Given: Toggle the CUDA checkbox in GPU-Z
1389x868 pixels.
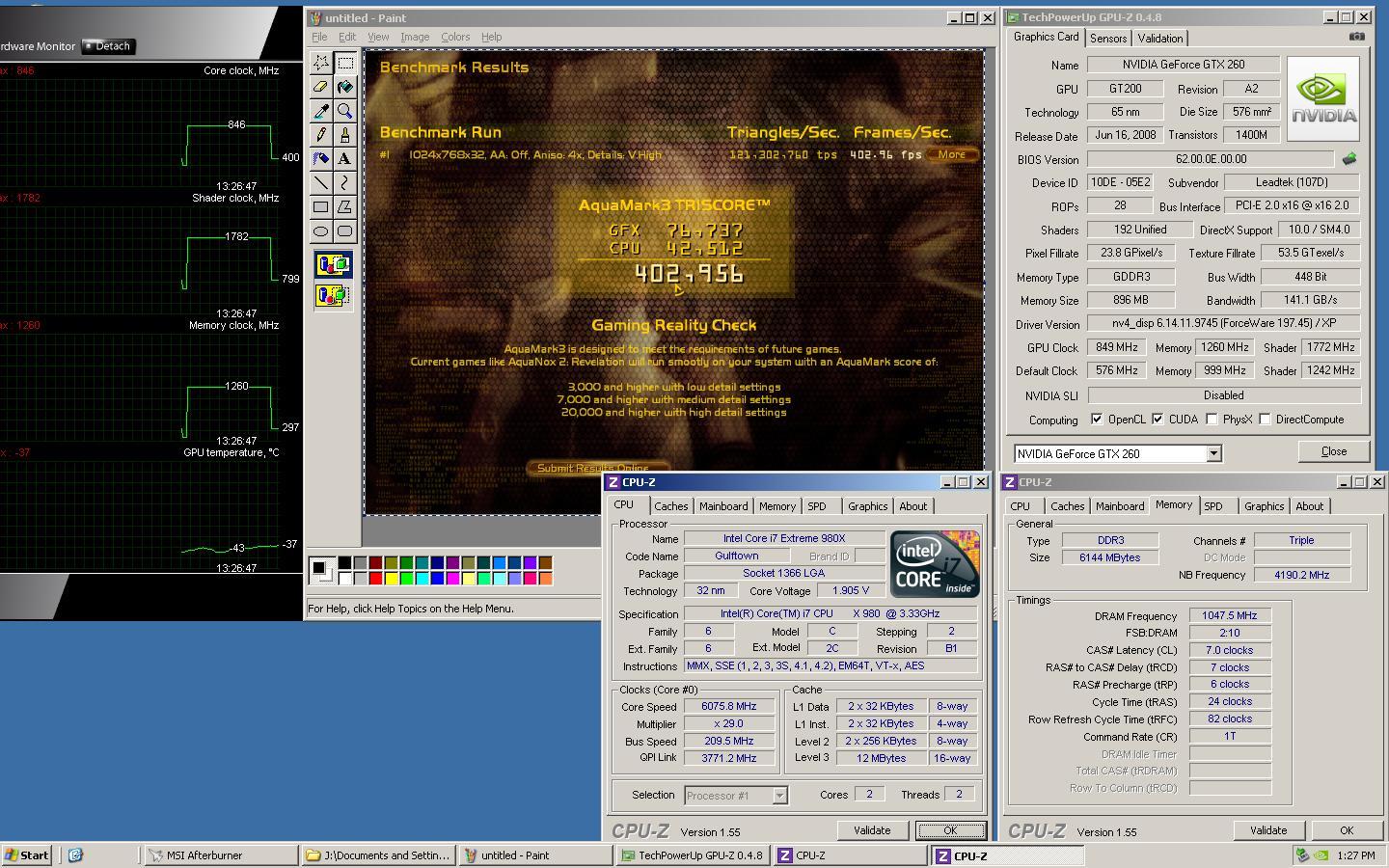Looking at the screenshot, I should coord(1157,420).
